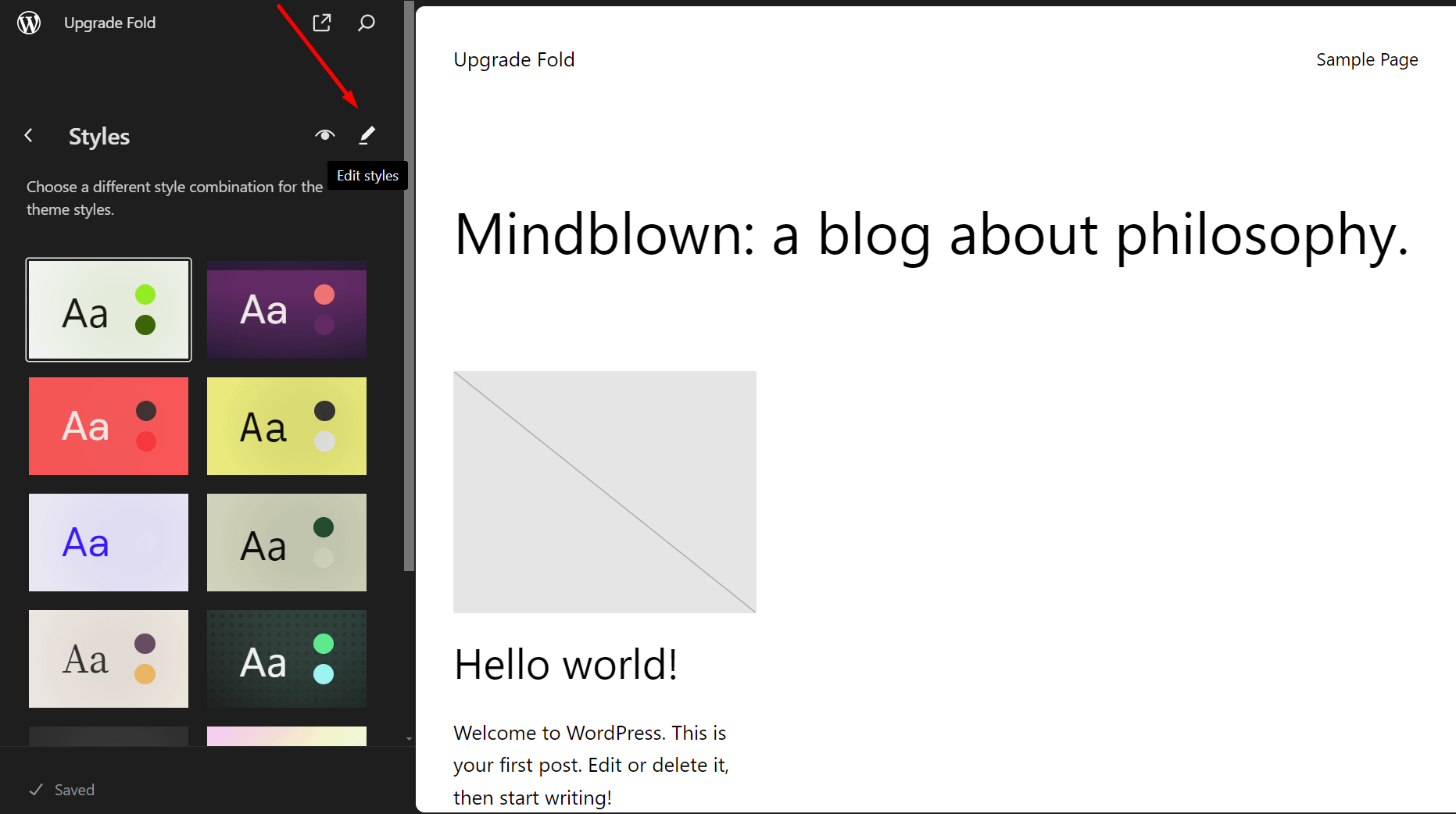Image resolution: width=1456 pixels, height=814 pixels.
Task: Click the Saved status indicator
Action: point(62,790)
